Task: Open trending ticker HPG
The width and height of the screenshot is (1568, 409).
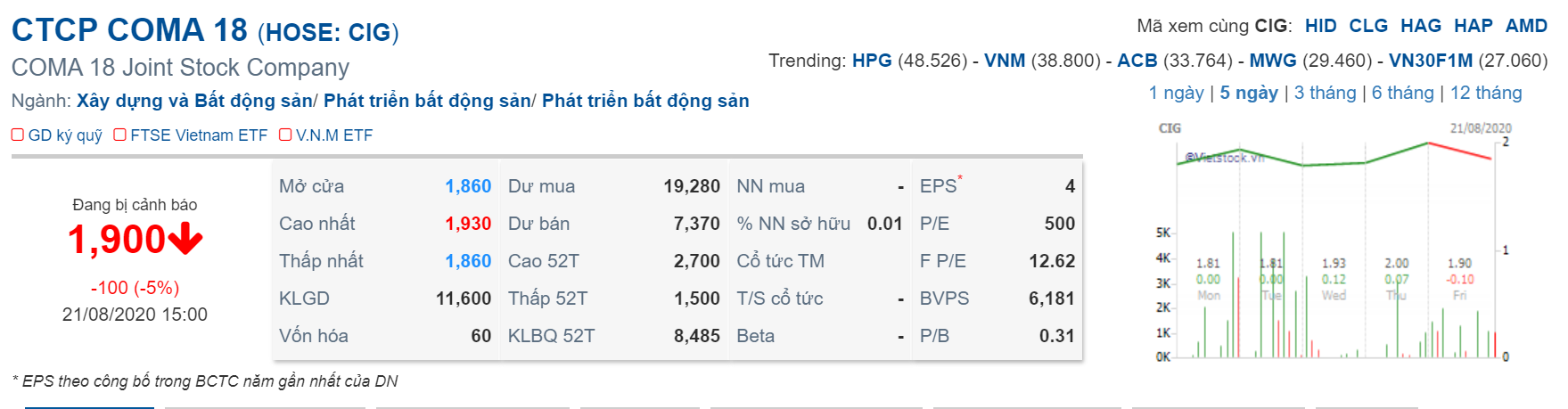Action: [x=872, y=61]
